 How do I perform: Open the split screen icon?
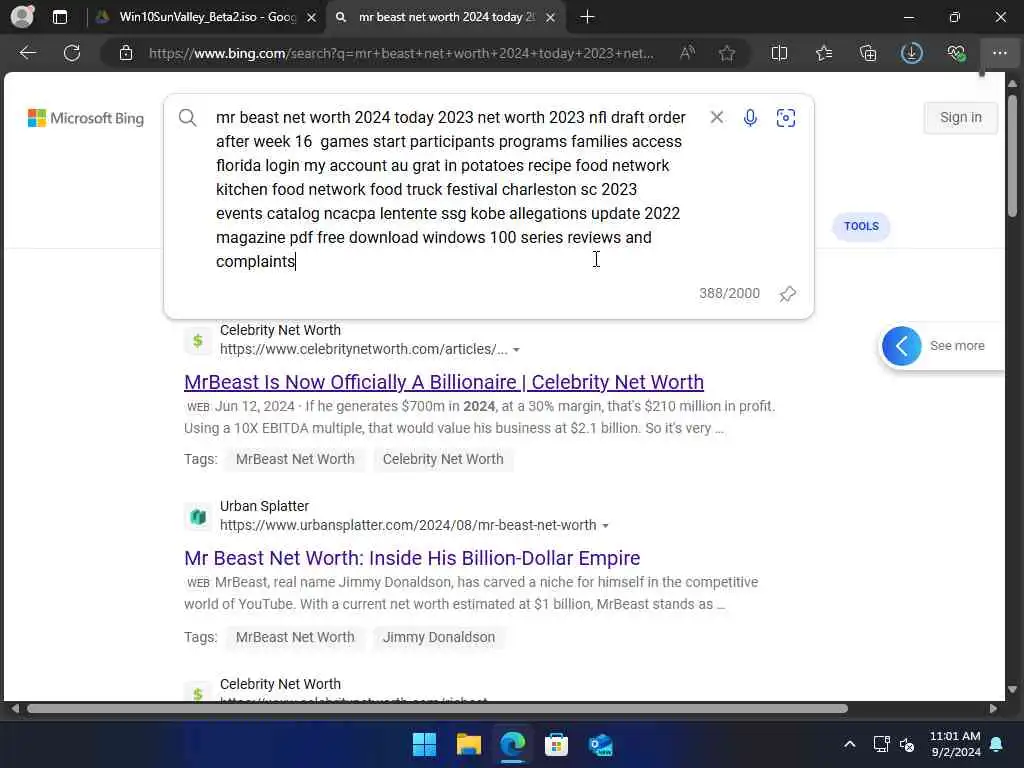coord(779,53)
